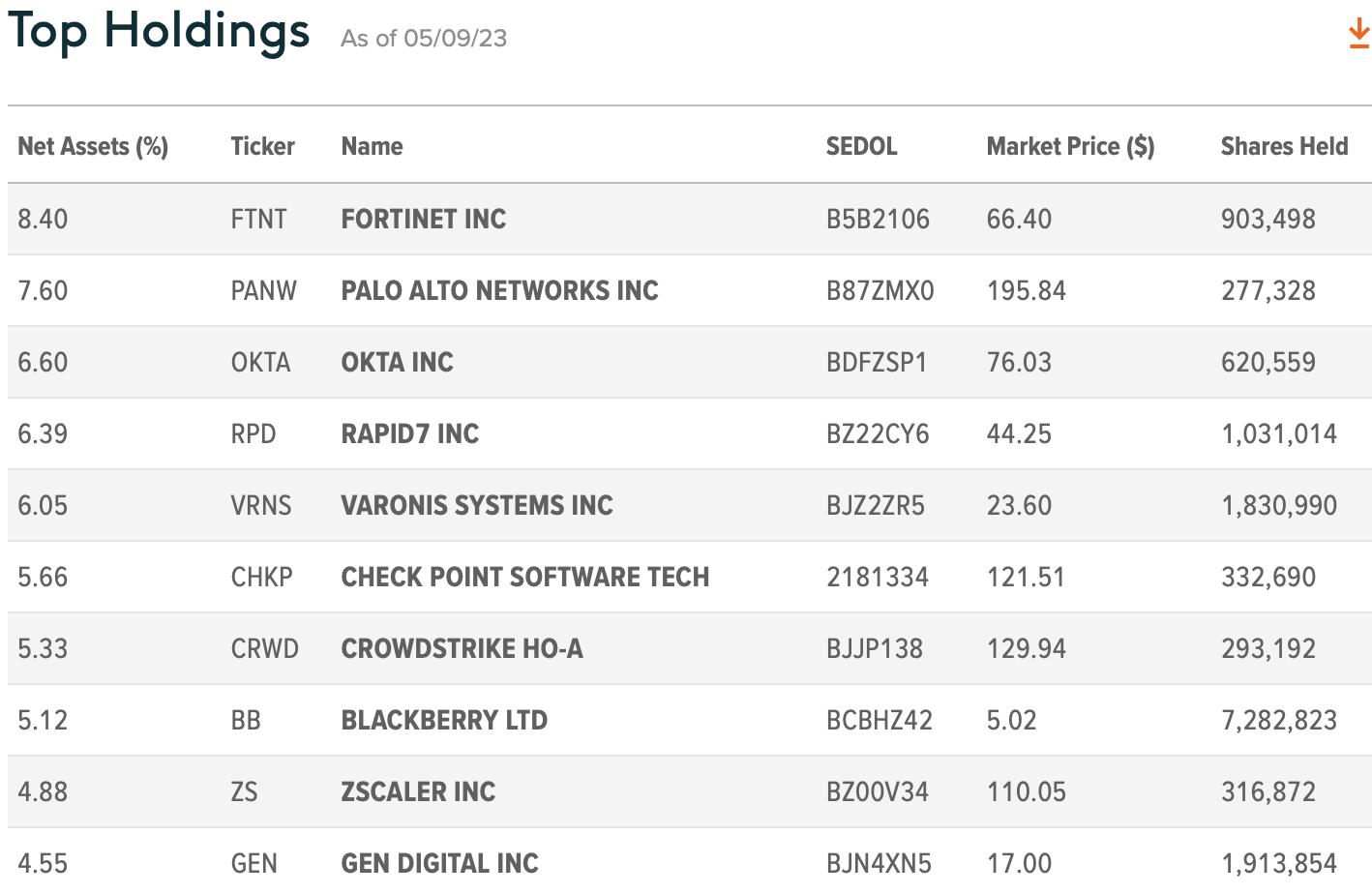Image resolution: width=1372 pixels, height=894 pixels.
Task: Open the PALO ALTO NETWORKS INC link
Action: (499, 290)
